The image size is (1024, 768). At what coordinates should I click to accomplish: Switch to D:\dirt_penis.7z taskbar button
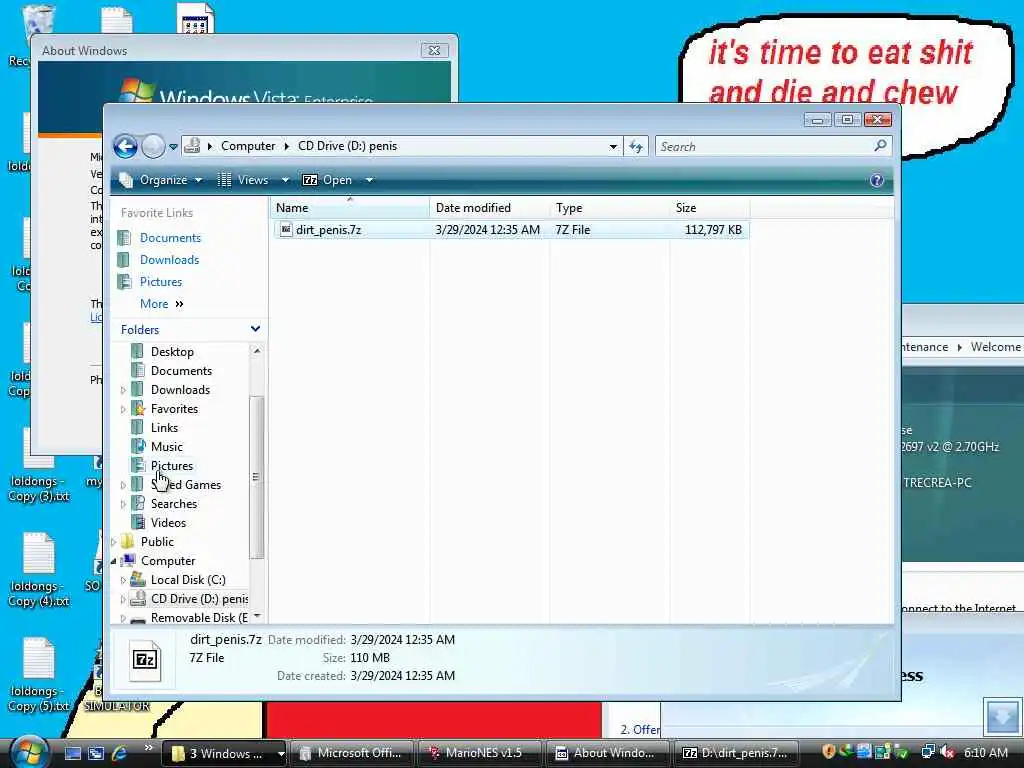[x=736, y=754]
